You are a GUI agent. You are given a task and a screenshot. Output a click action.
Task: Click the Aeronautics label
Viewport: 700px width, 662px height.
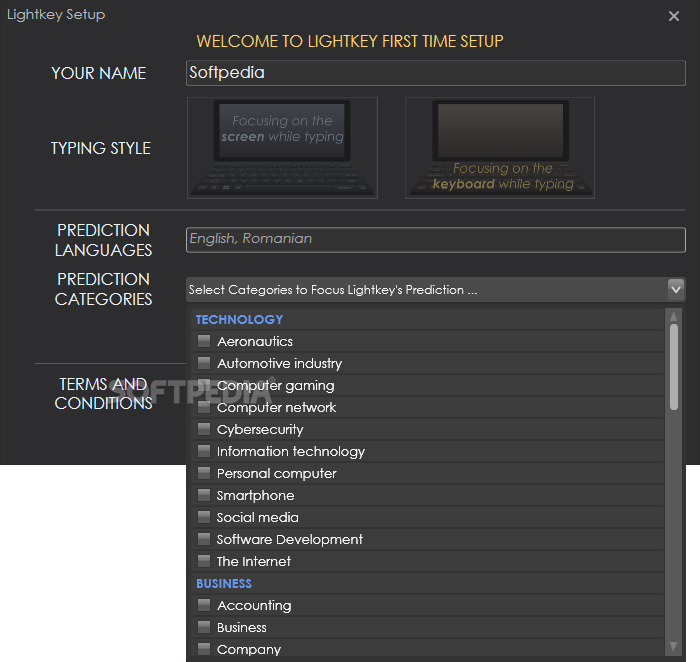[255, 341]
